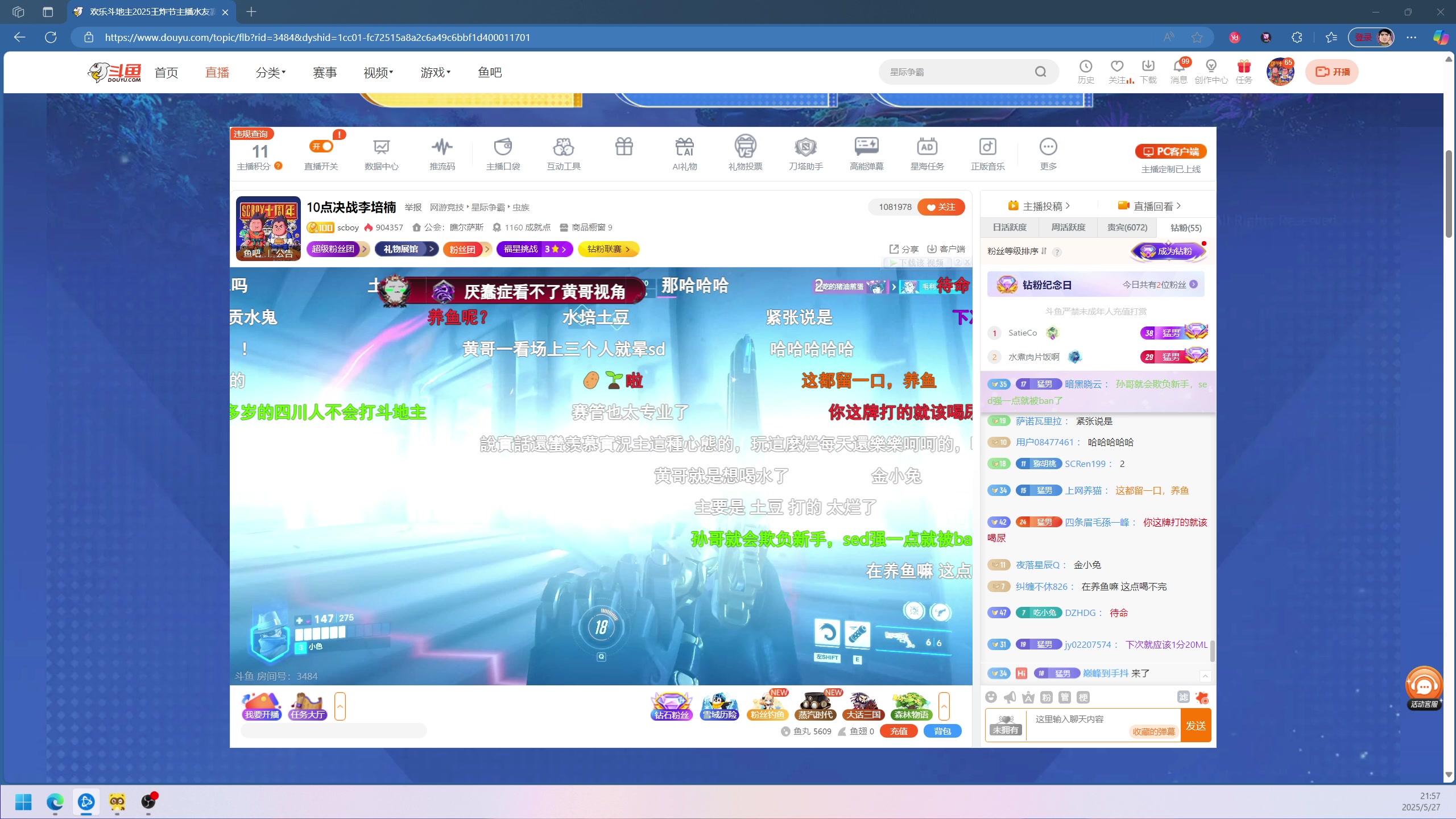Expand the 分类 category dropdown
This screenshot has height=819, width=1456.
(271, 72)
